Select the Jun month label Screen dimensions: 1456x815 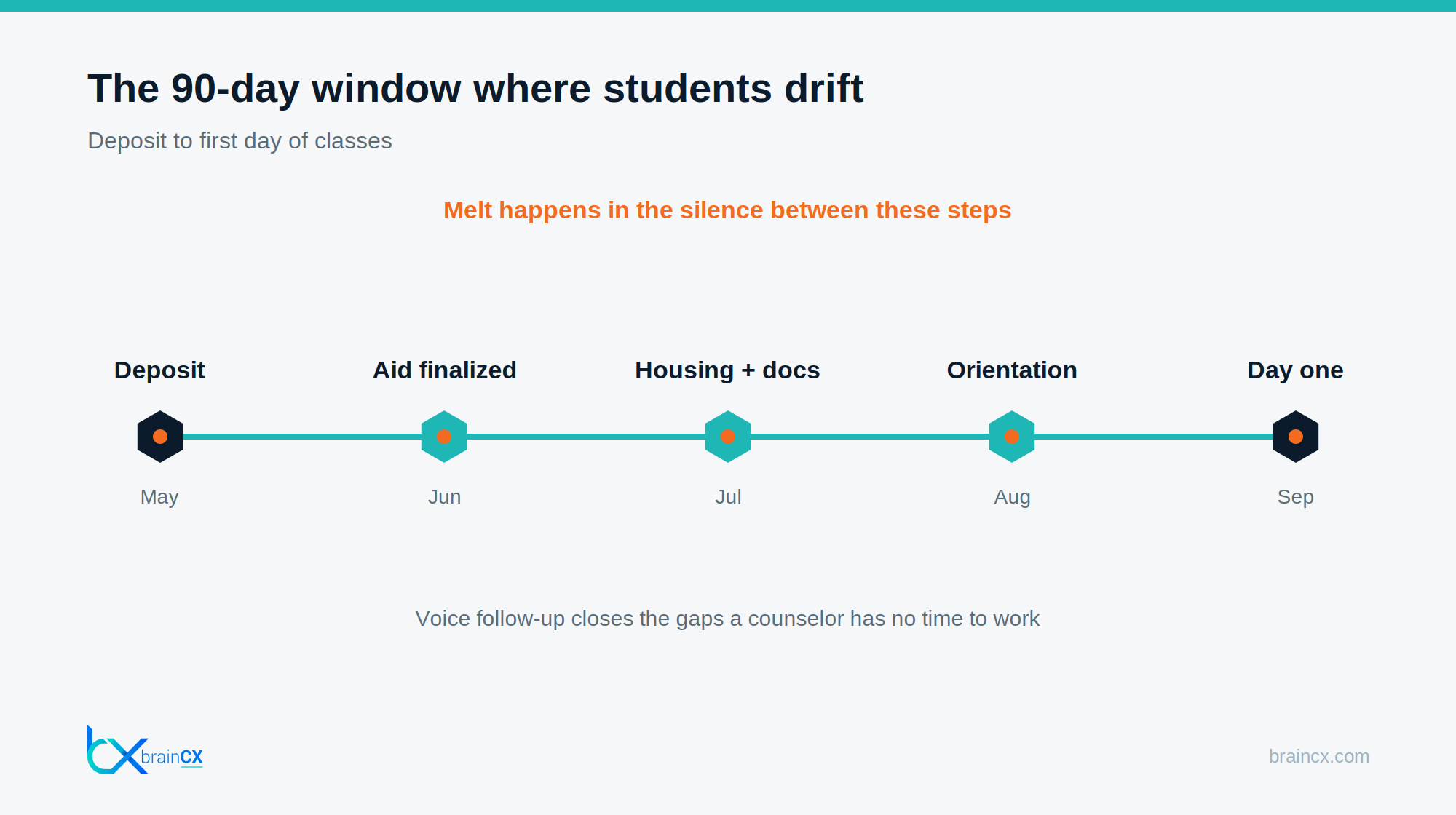pos(444,497)
